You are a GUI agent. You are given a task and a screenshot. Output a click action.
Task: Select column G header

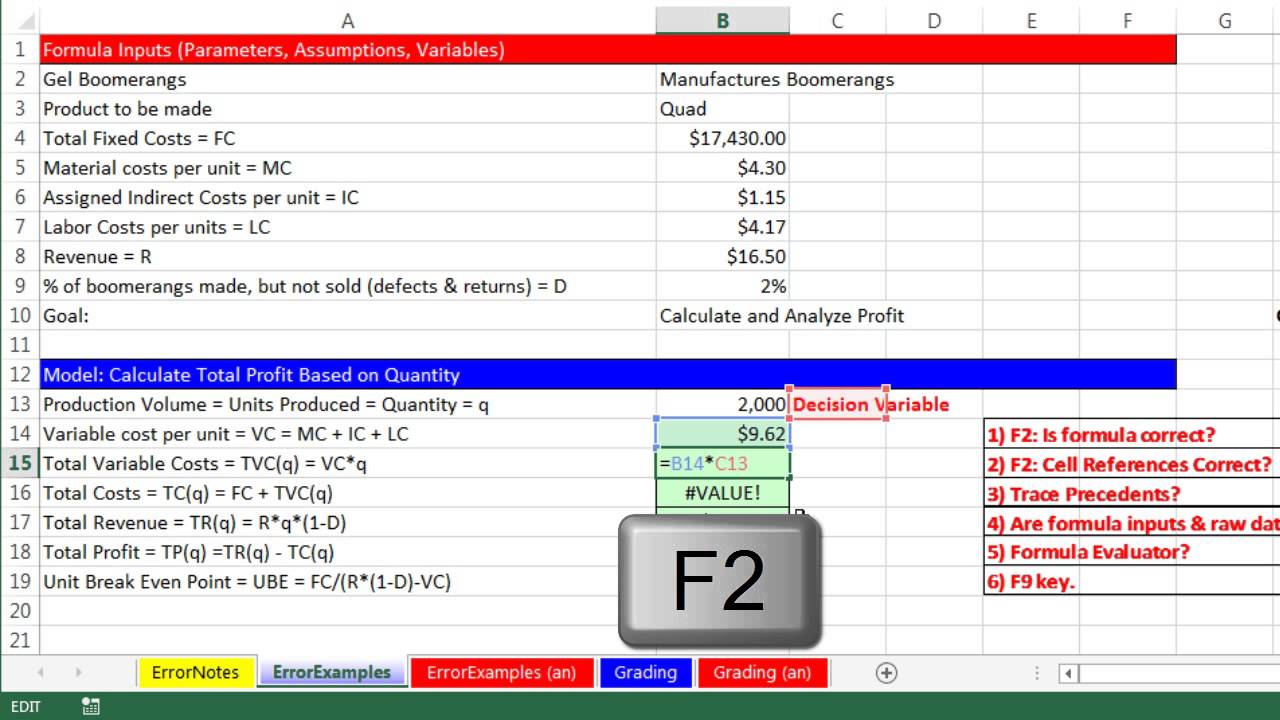[x=1224, y=20]
